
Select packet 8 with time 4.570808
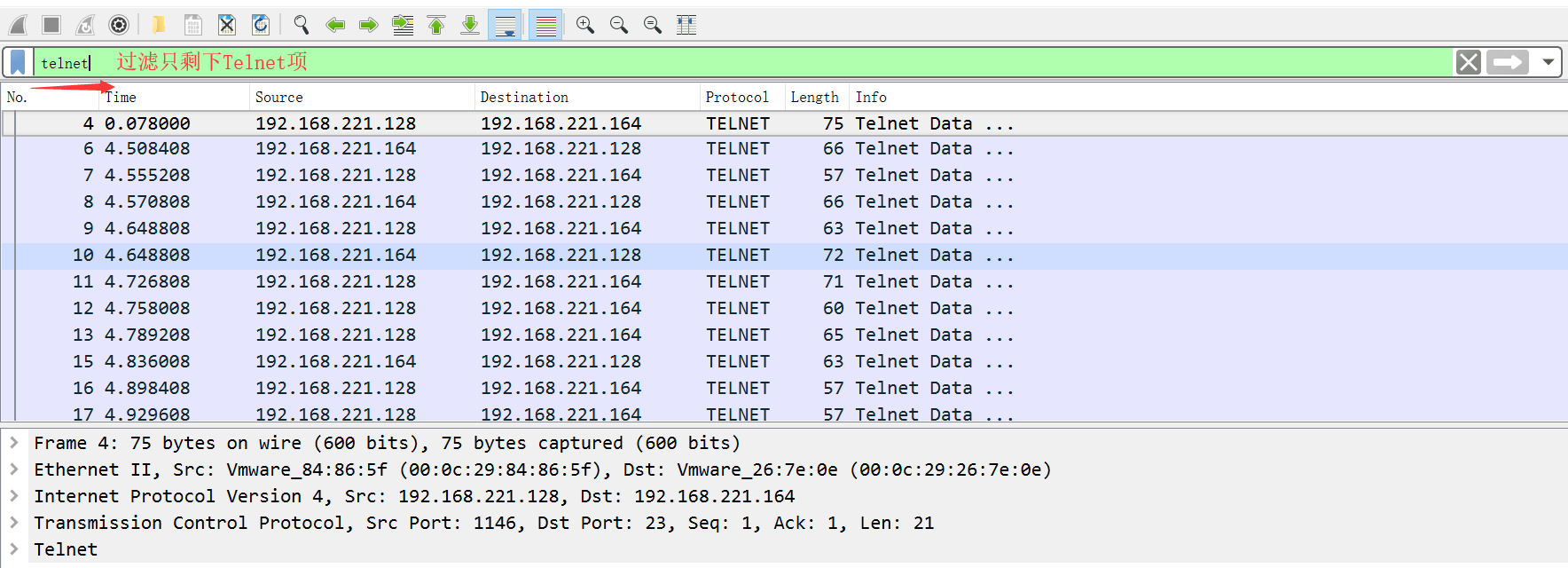(x=784, y=202)
